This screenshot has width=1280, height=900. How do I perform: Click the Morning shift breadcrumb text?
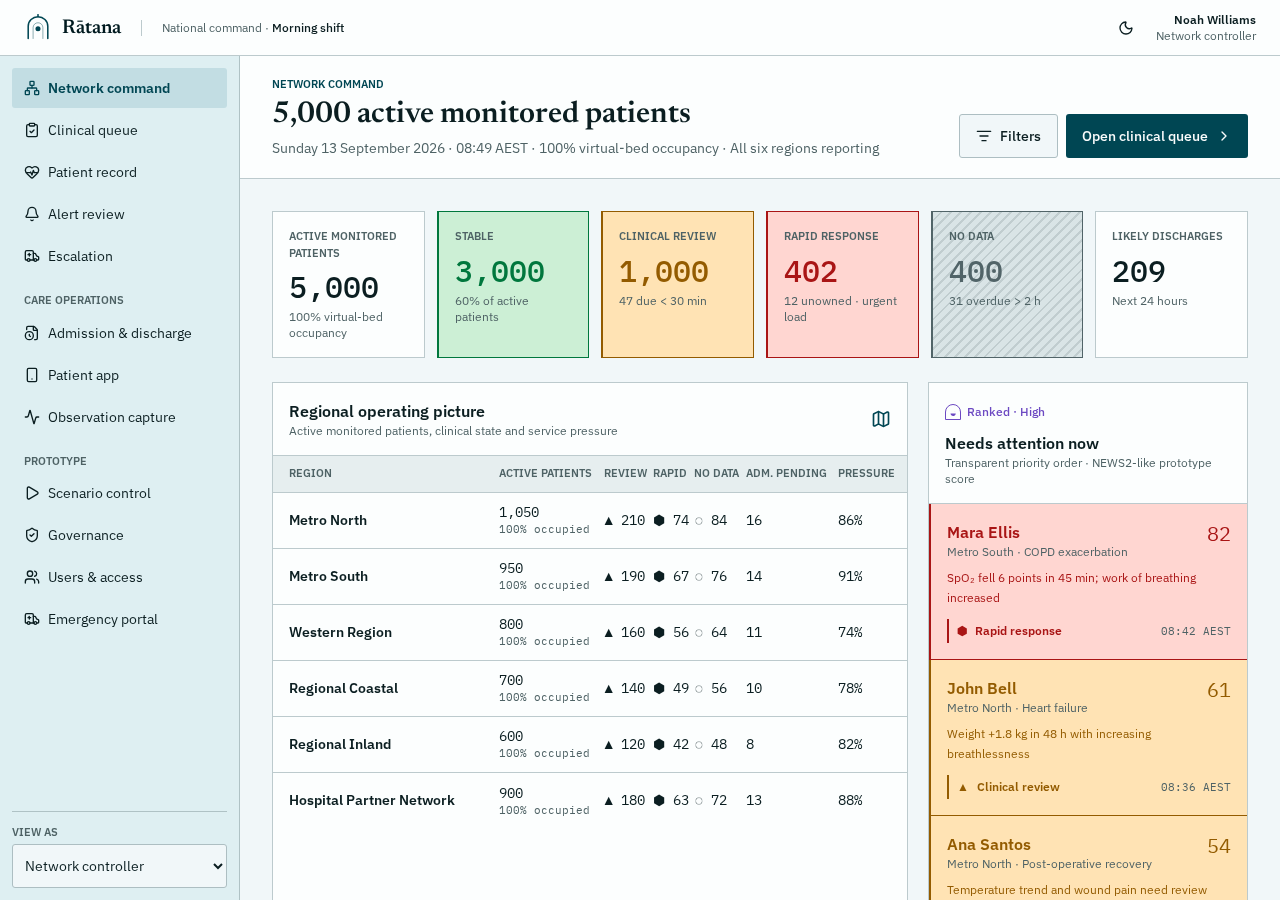308,28
